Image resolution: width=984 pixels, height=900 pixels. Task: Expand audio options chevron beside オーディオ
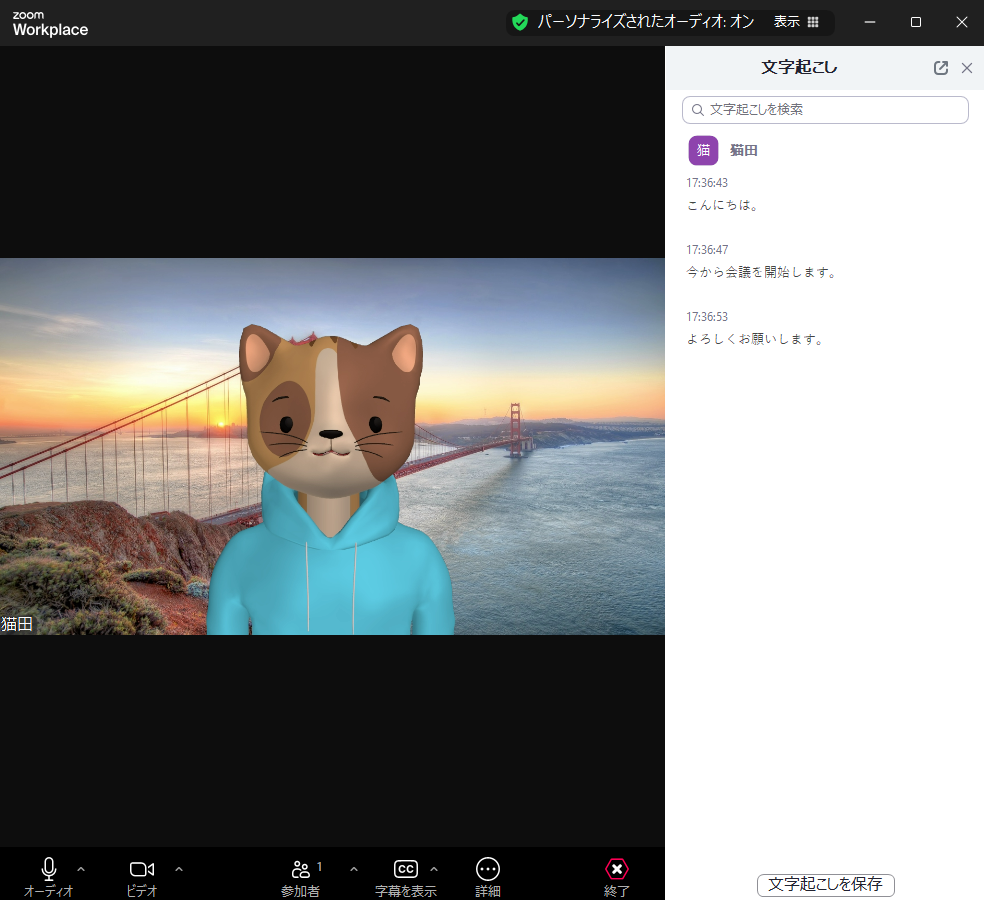81,869
